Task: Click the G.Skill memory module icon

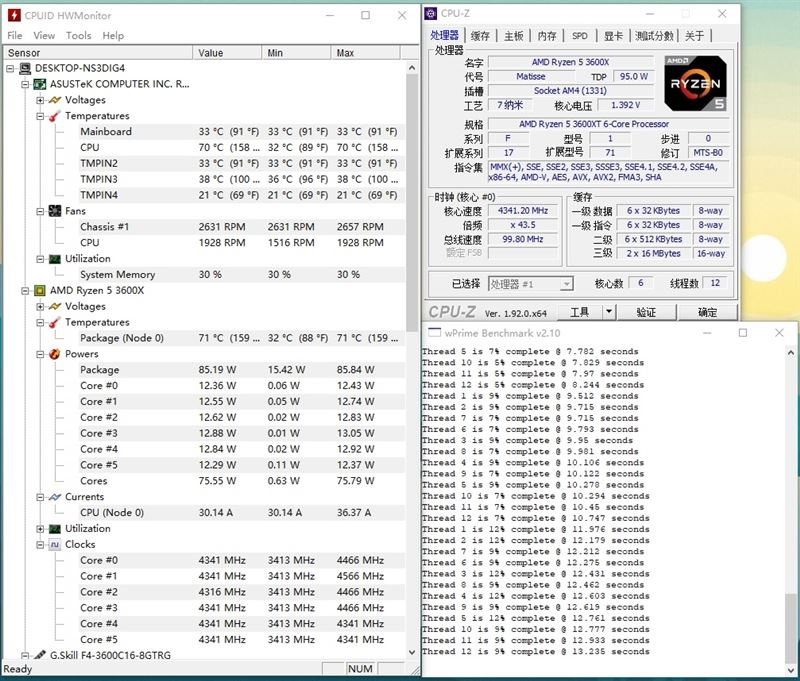Action: coord(39,655)
